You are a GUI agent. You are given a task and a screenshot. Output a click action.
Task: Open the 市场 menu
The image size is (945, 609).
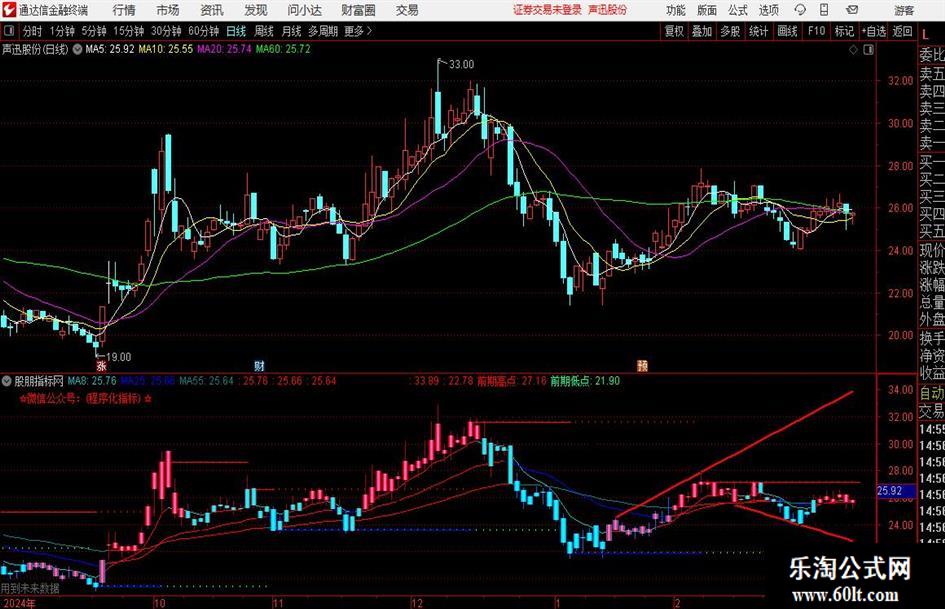[x=168, y=10]
